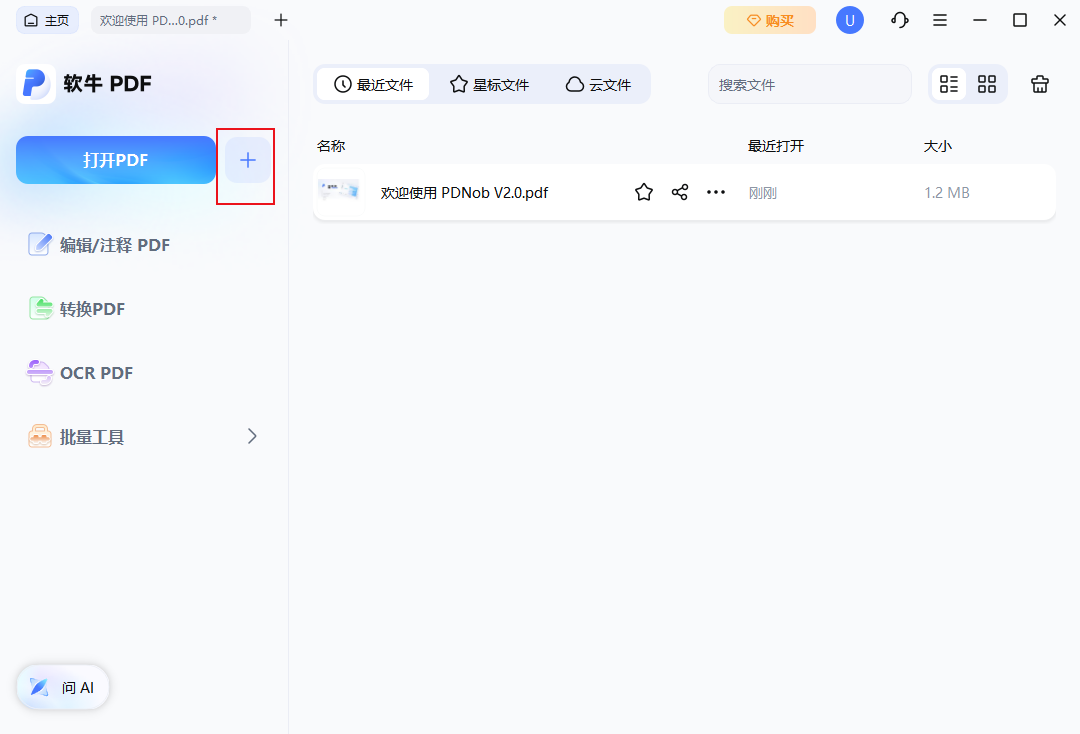Select the 最近文件 tab
Viewport: 1080px width, 734px height.
pos(373,84)
